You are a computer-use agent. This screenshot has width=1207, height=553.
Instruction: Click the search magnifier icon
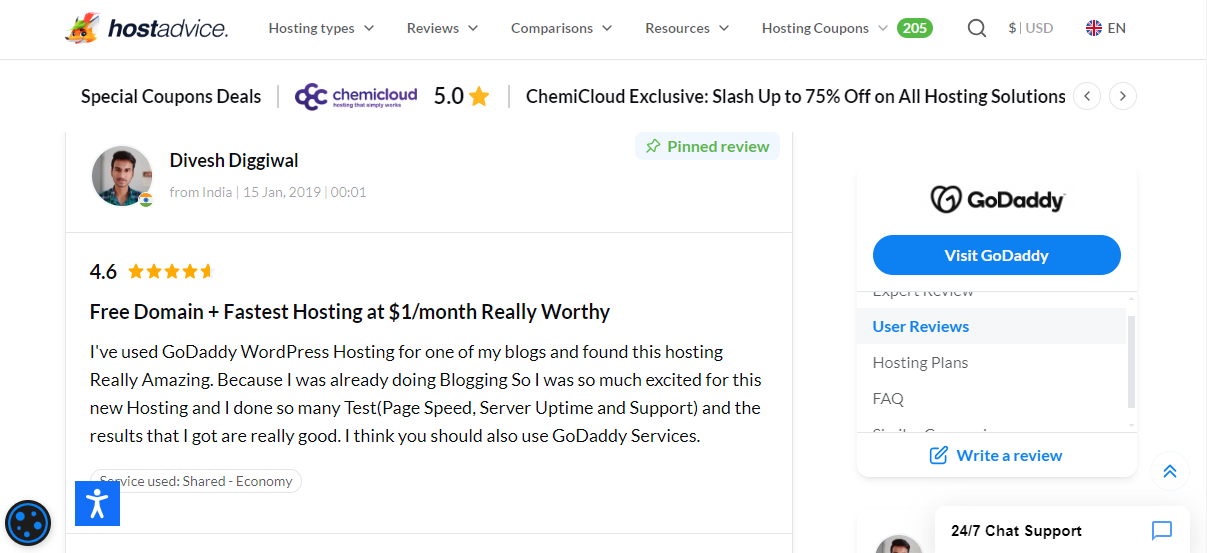click(x=976, y=28)
